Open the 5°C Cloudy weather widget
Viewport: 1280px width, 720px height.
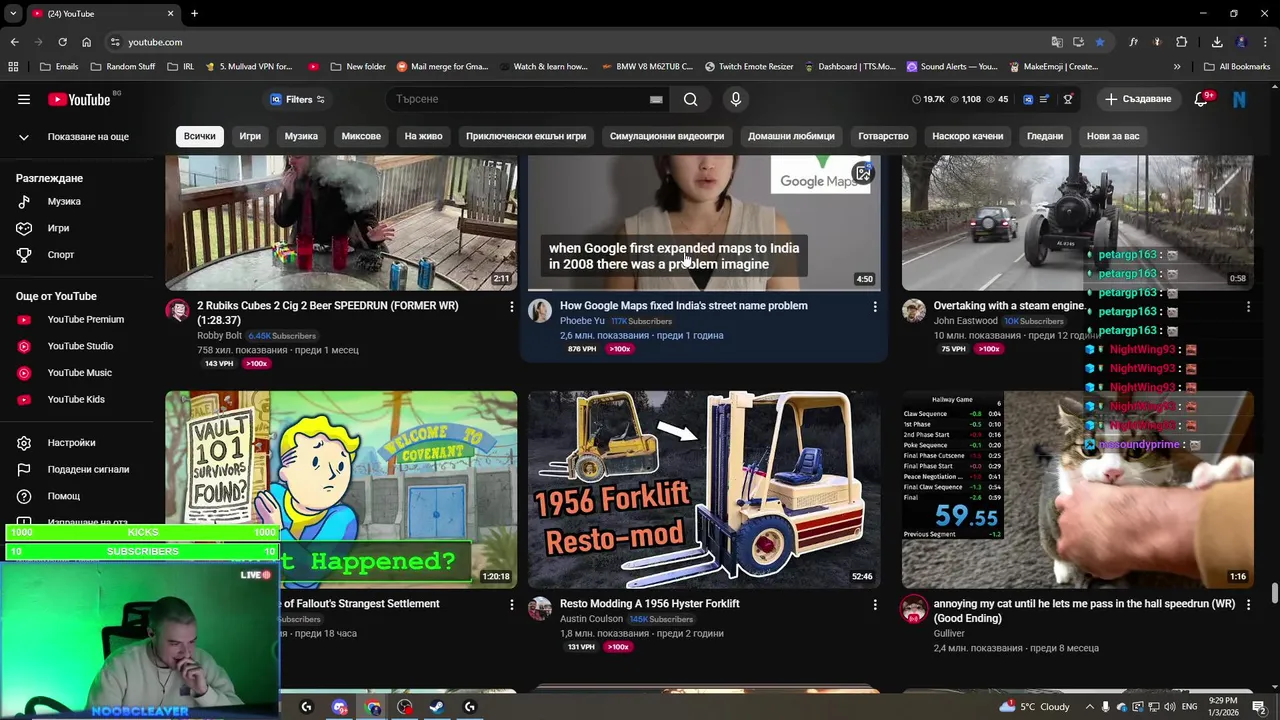1034,707
